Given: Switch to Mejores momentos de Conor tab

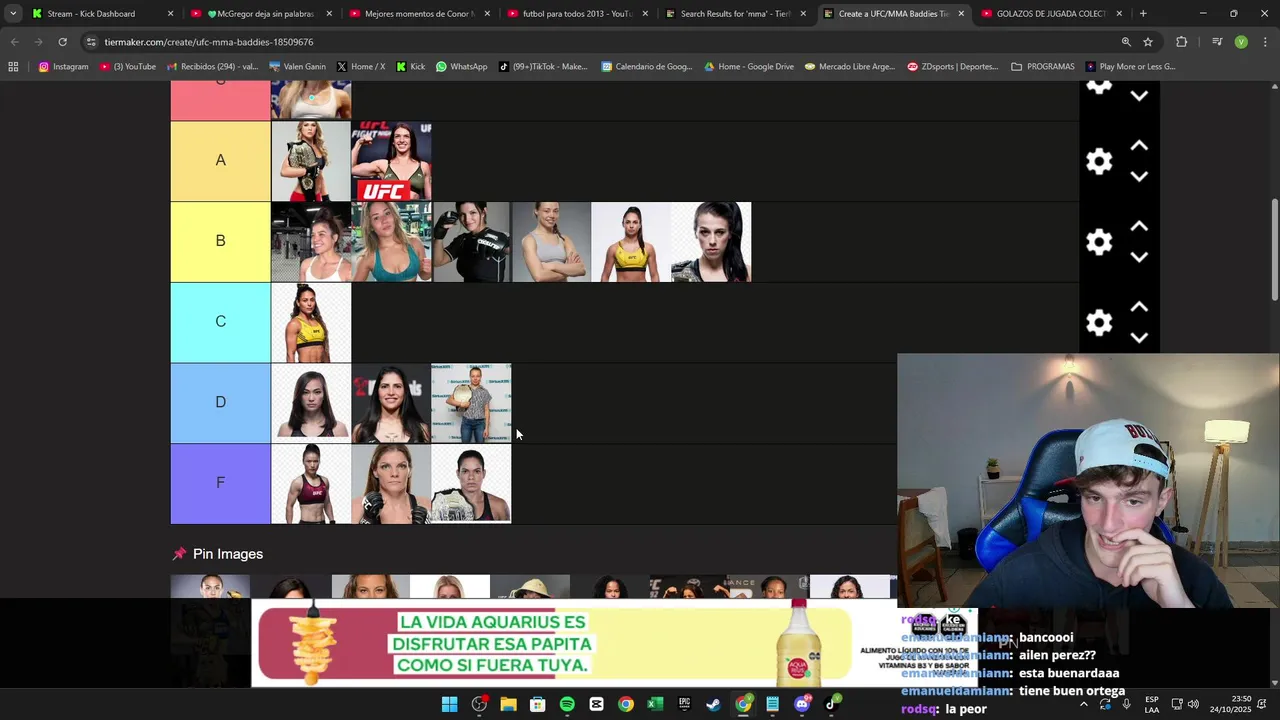Looking at the screenshot, I should click(x=418, y=14).
